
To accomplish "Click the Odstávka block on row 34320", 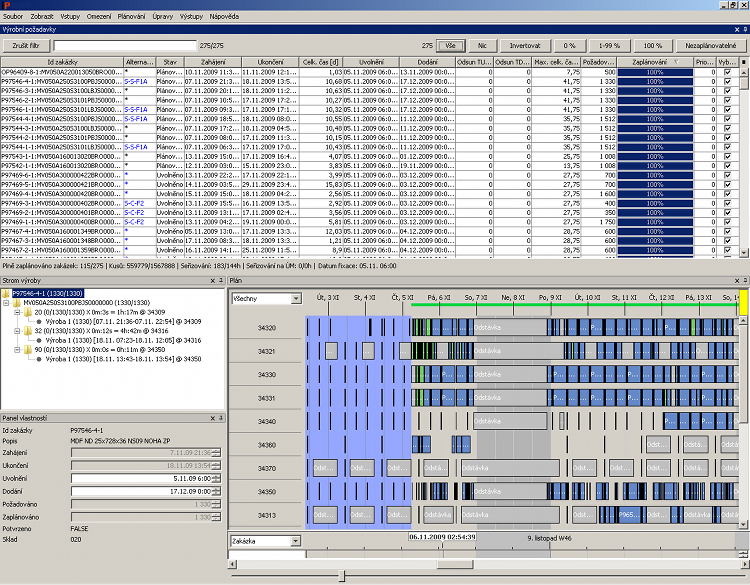I will pyautogui.click(x=510, y=328).
